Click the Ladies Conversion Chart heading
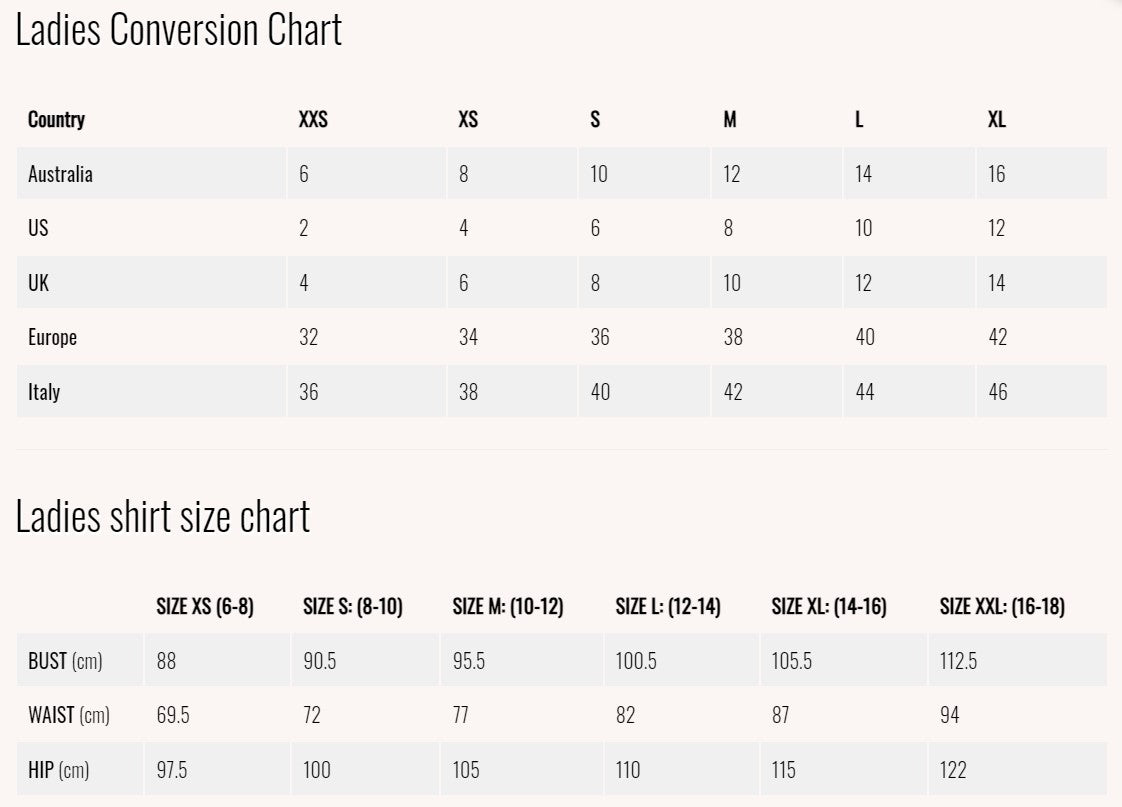 (179, 31)
